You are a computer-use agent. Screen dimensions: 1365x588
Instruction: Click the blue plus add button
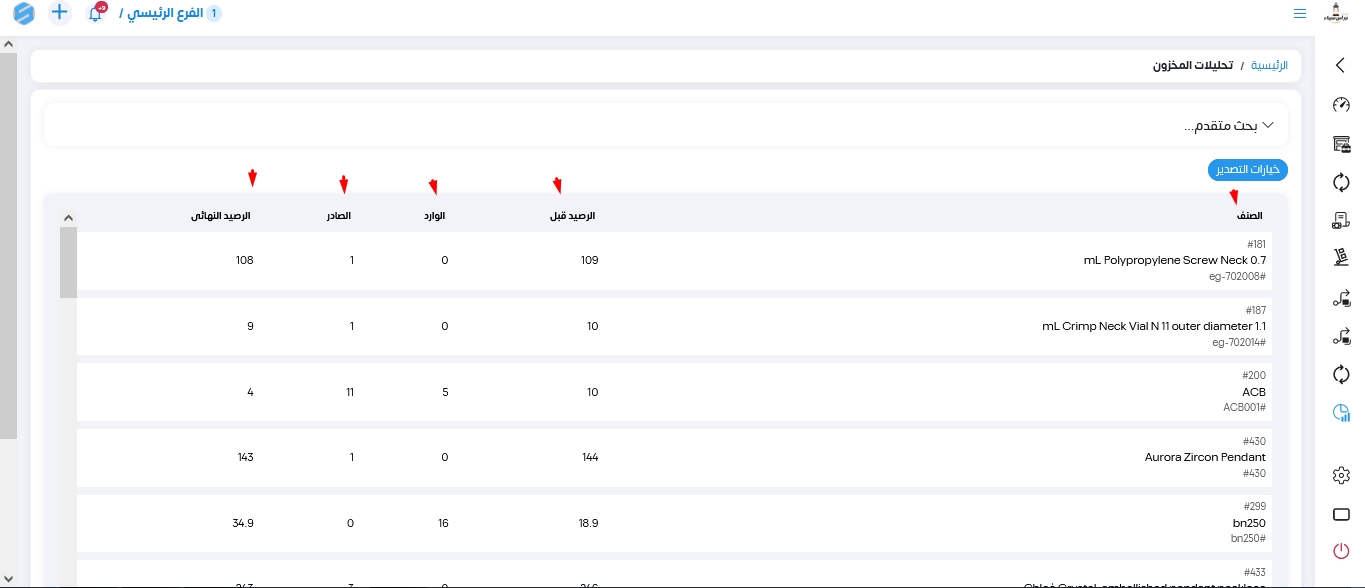tap(60, 13)
